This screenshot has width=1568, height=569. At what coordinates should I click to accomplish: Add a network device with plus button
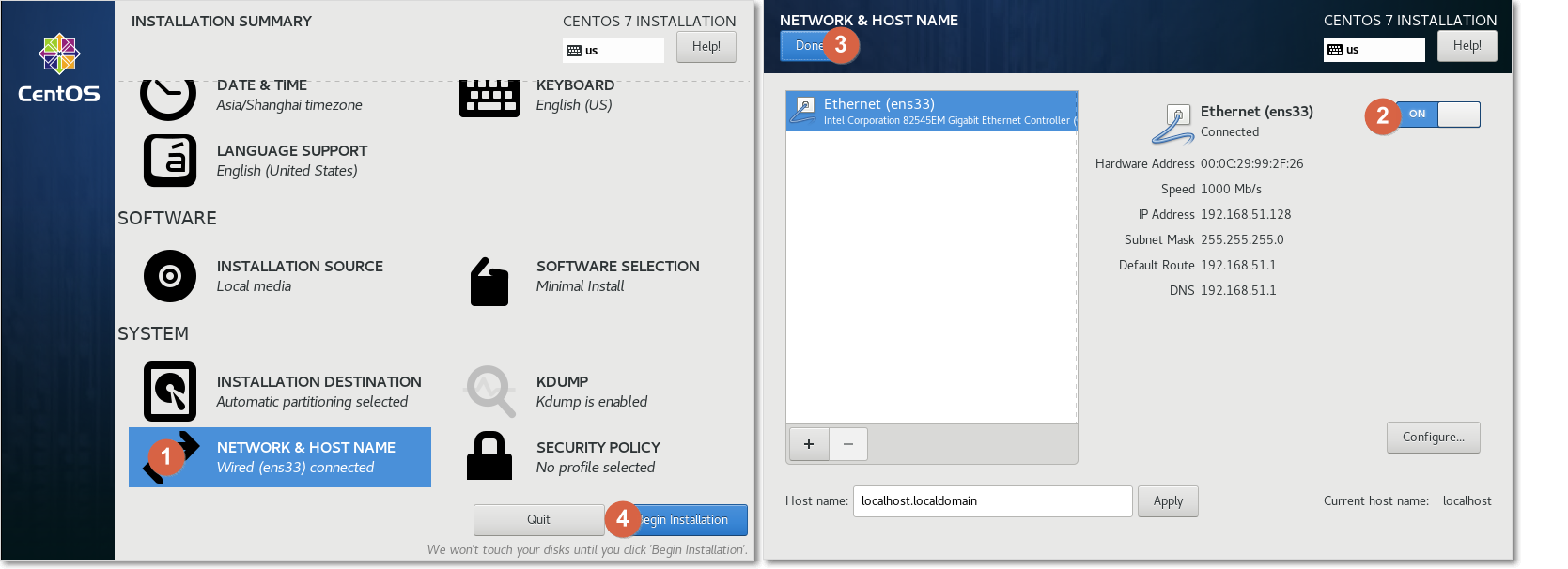pyautogui.click(x=809, y=444)
